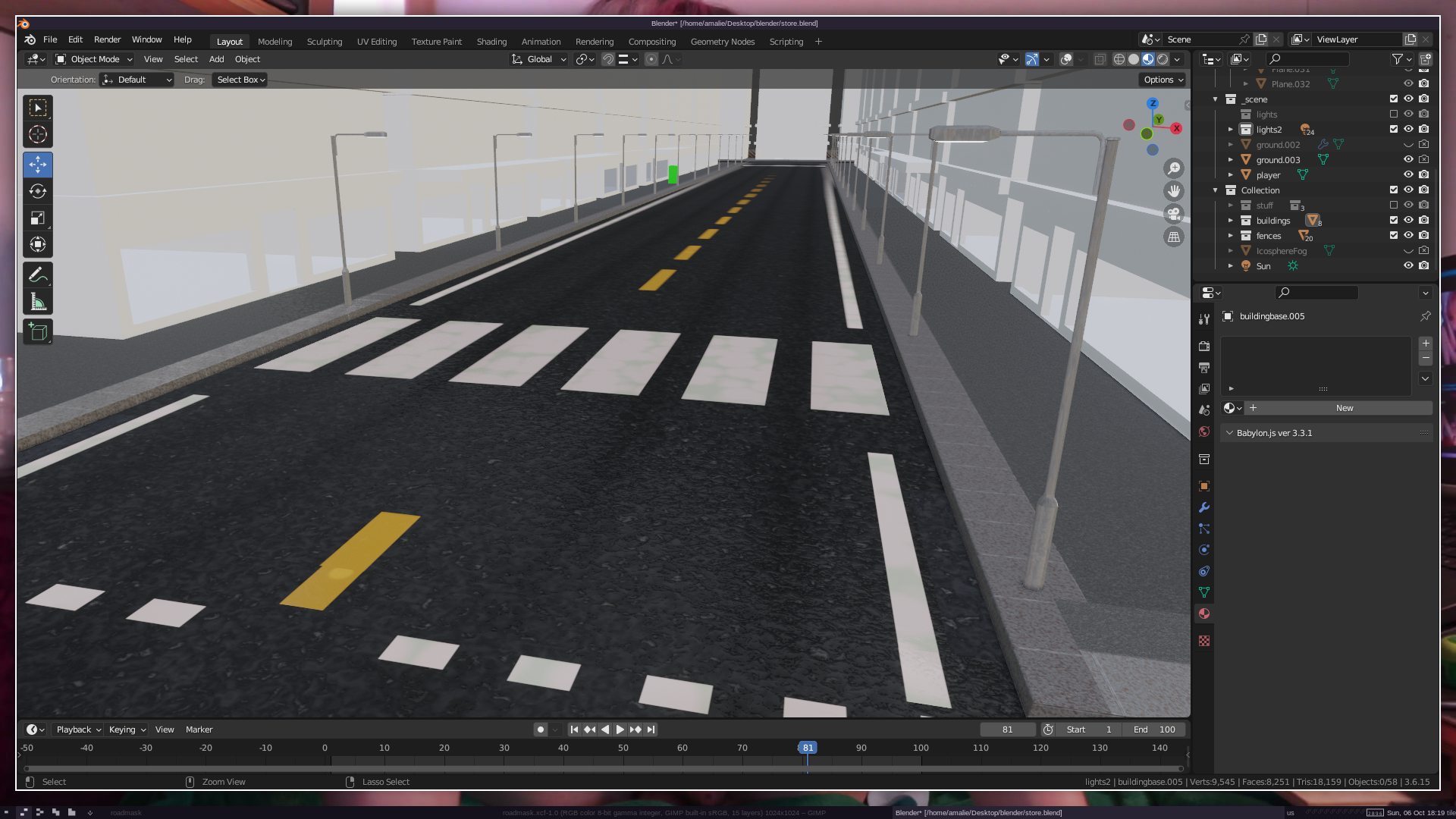Open the Global orientation dropdown
Image resolution: width=1456 pixels, height=819 pixels.
click(x=539, y=59)
